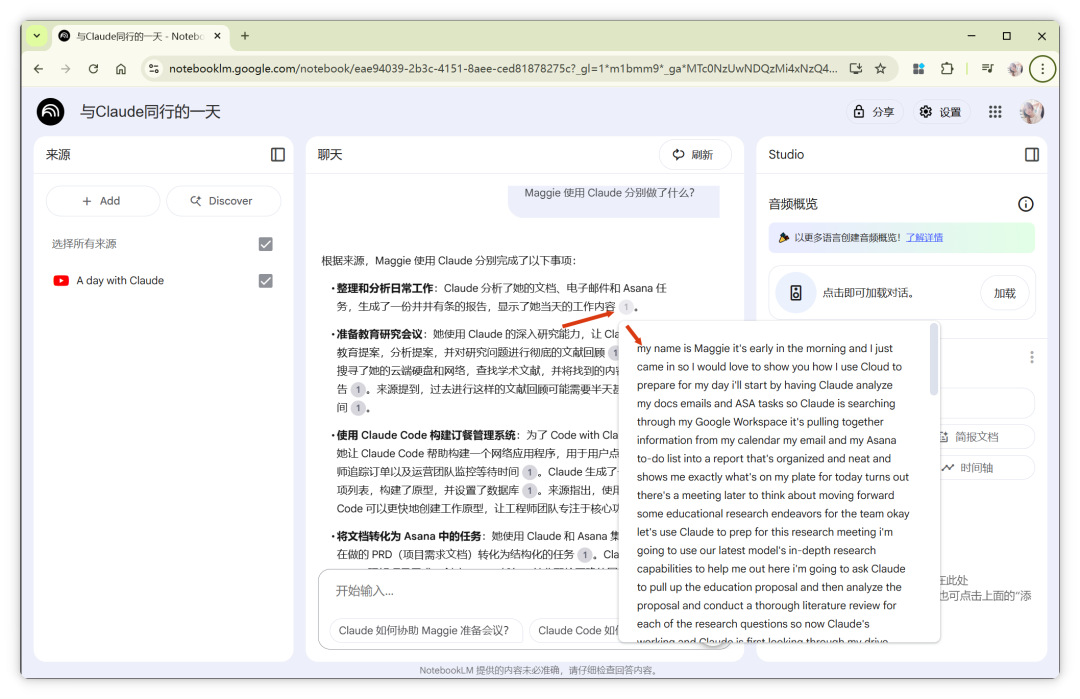Open the 设置 settings button
This screenshot has height=699, width=1080.
coord(941,112)
